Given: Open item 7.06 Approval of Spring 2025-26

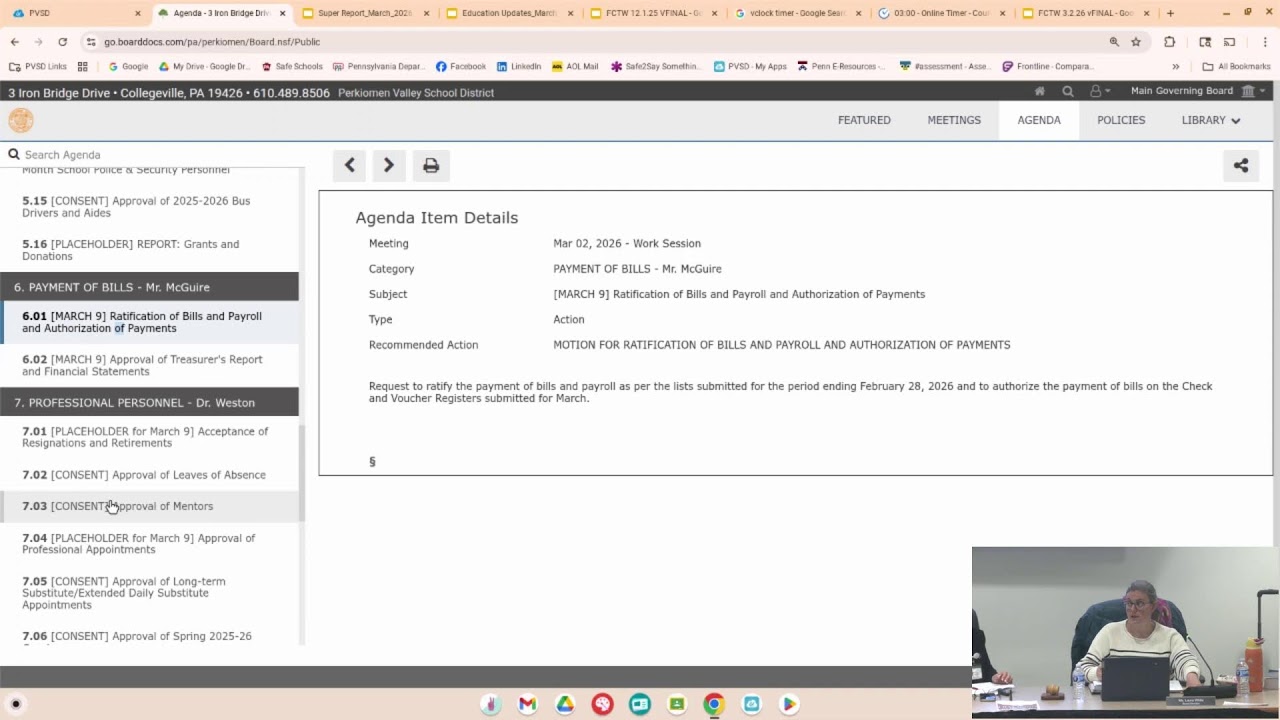Looking at the screenshot, I should 149,636.
